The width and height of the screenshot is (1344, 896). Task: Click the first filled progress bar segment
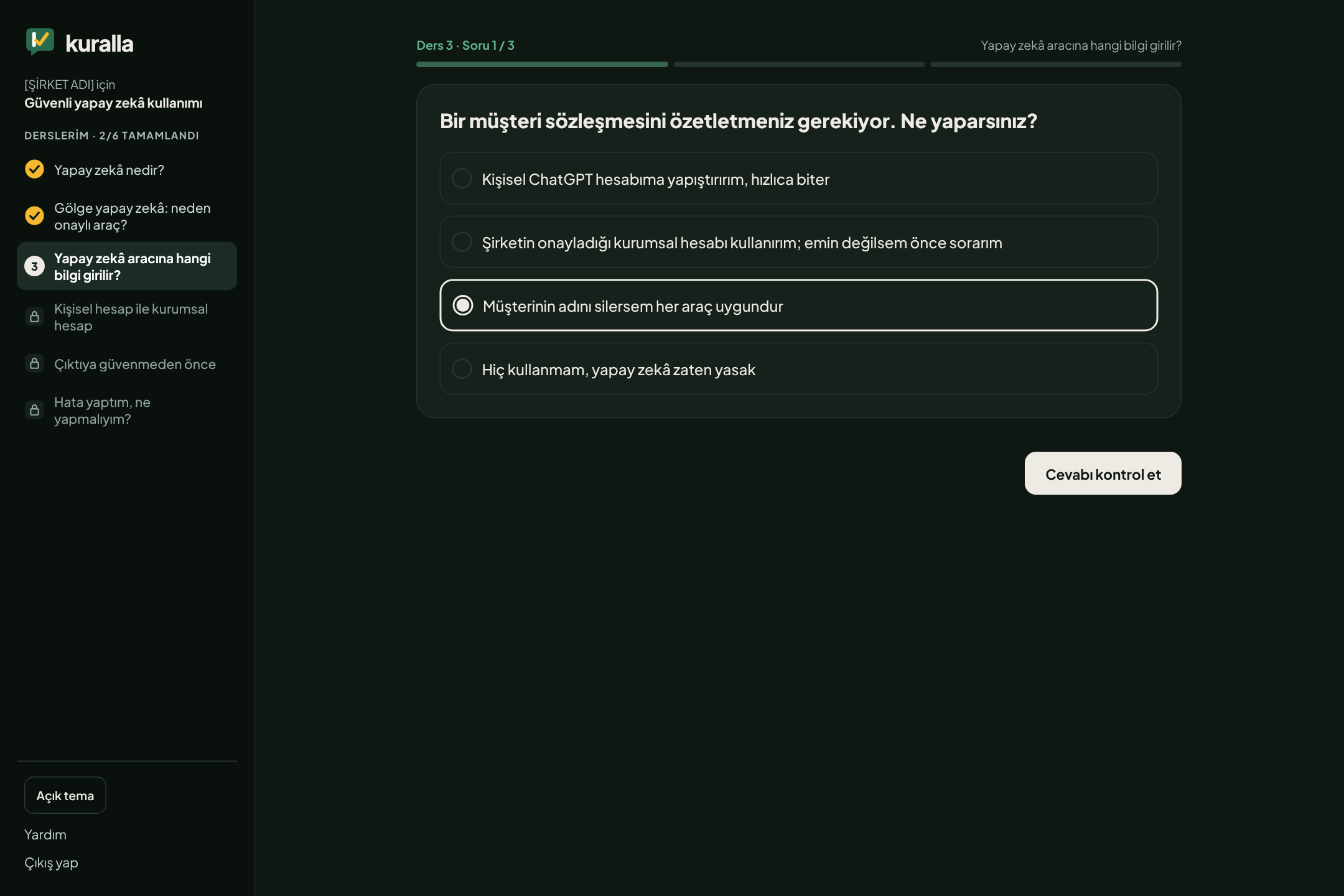(542, 64)
